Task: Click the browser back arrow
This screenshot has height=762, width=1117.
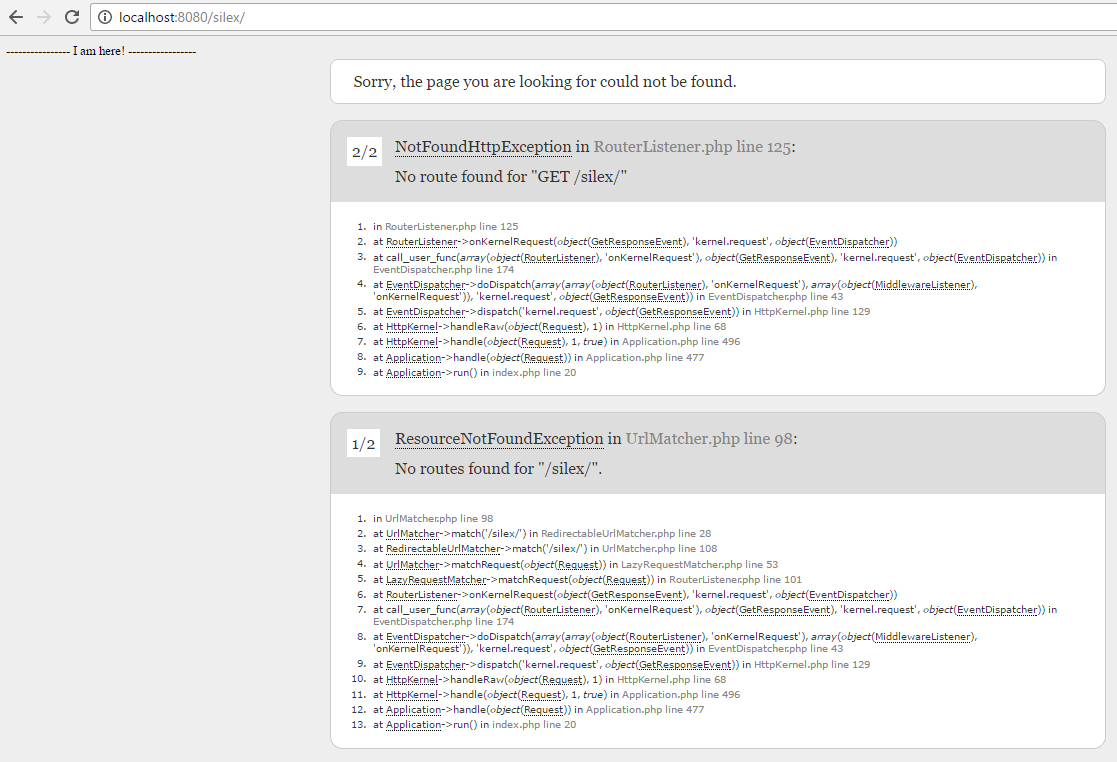Action: click(16, 17)
